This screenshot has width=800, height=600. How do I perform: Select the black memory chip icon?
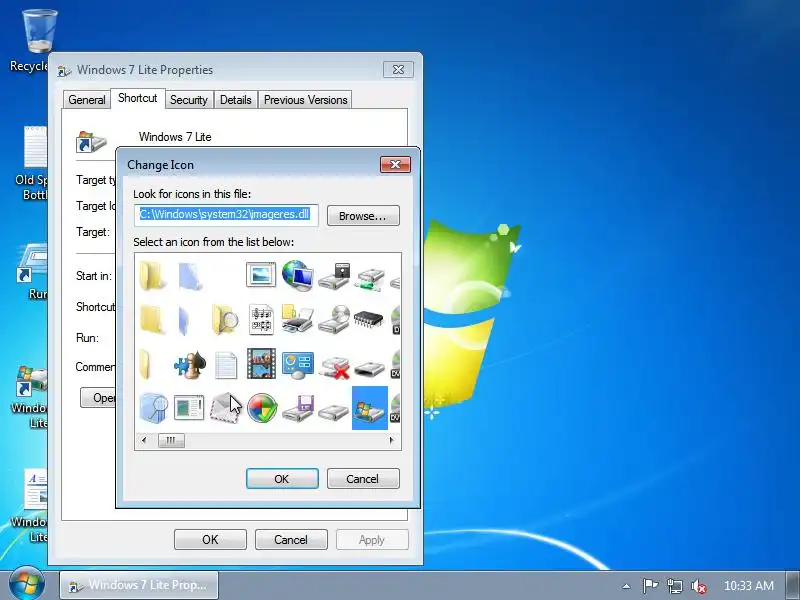tap(369, 319)
